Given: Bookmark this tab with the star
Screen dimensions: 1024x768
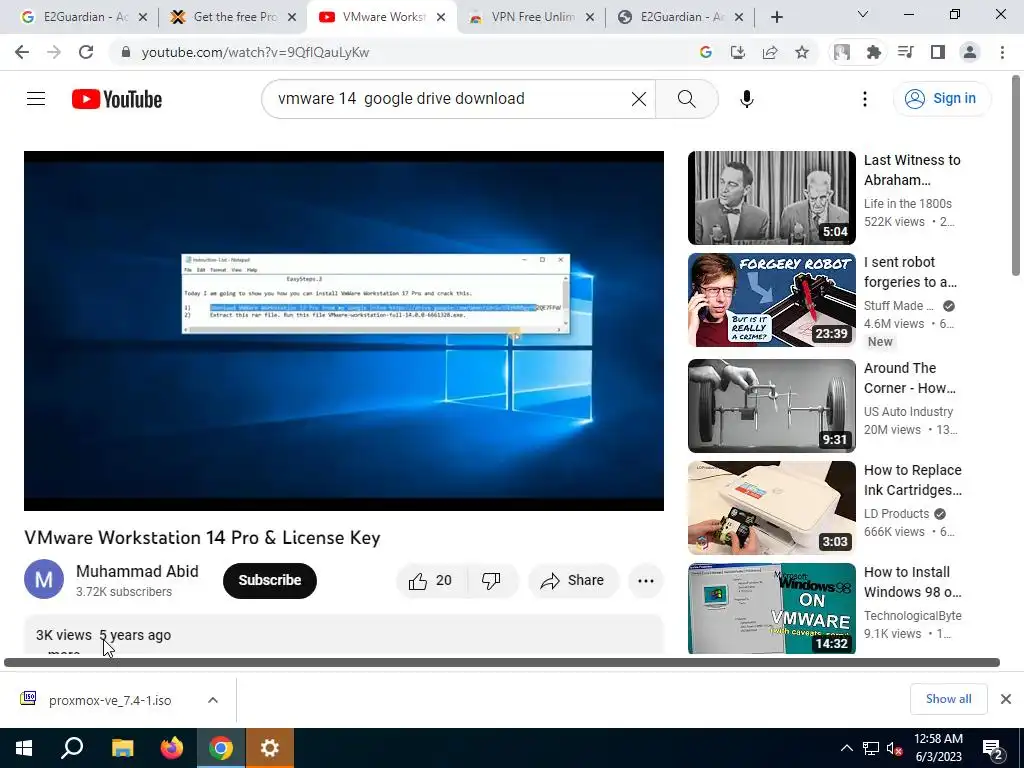Looking at the screenshot, I should coord(802,52).
